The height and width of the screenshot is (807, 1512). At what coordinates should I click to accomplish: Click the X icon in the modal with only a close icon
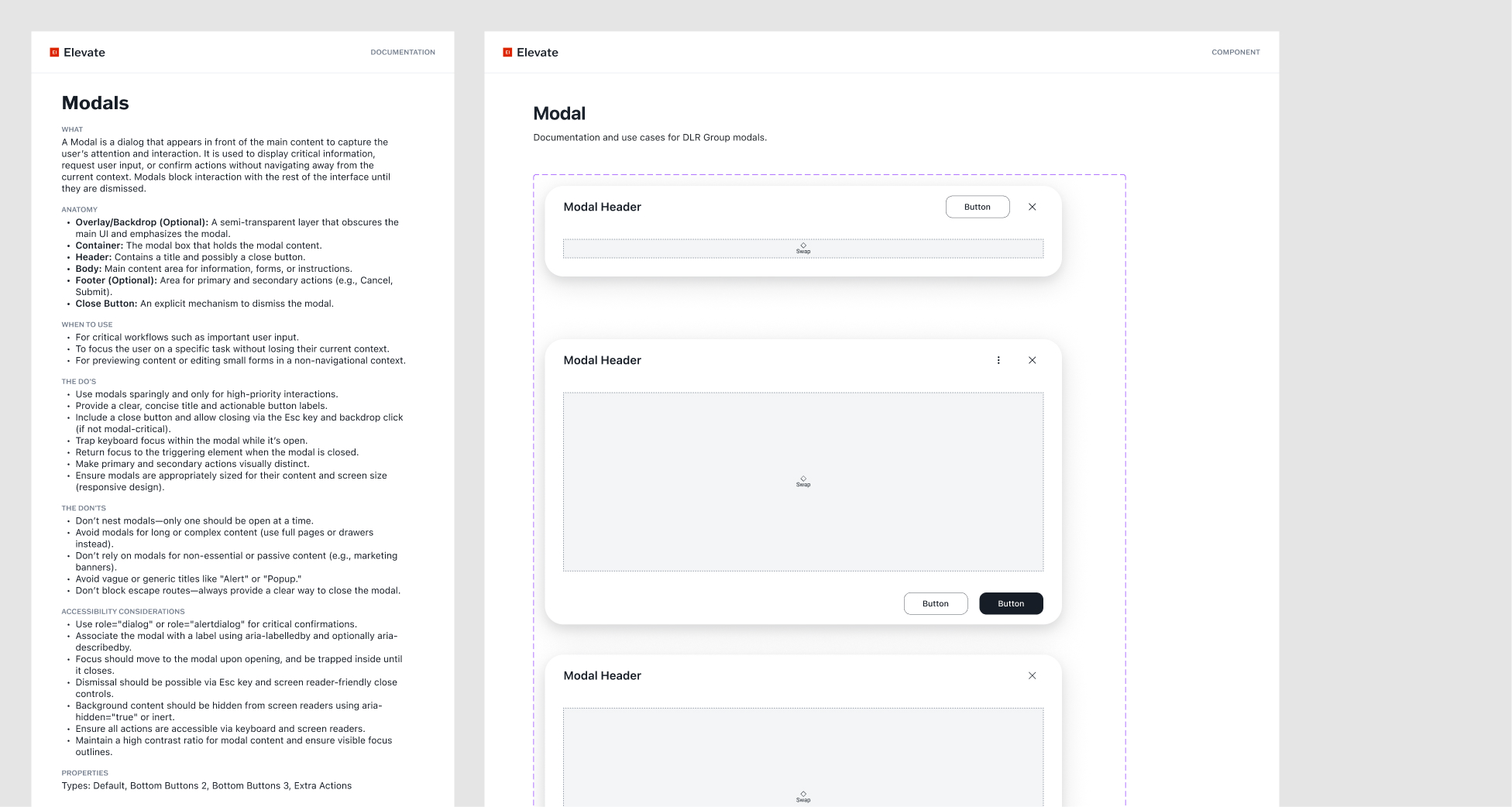(1032, 675)
